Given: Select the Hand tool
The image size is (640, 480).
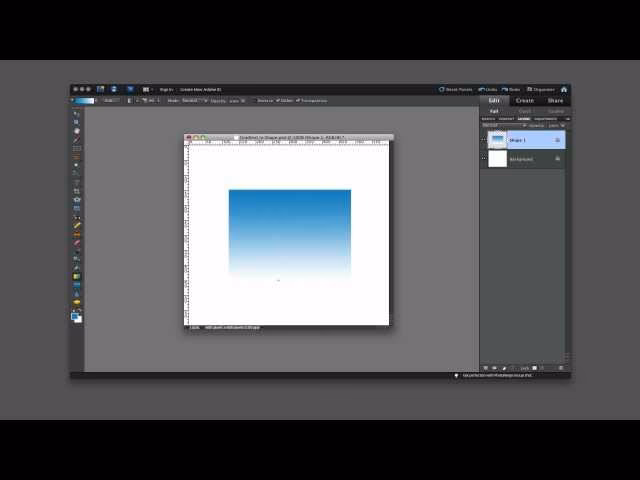Looking at the screenshot, I should point(76,131).
